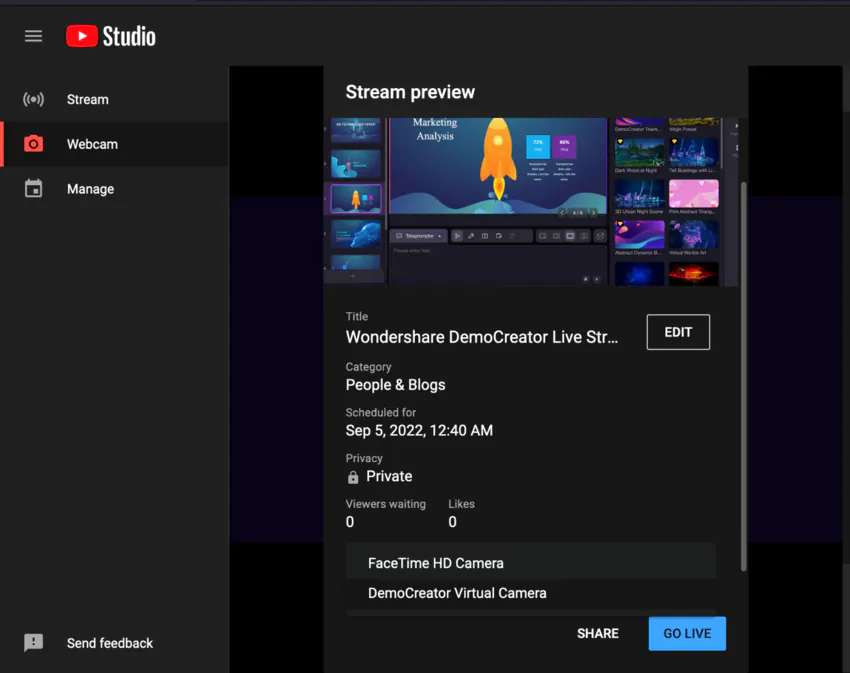Choose FaceTime HD Camera from the list

[531, 563]
